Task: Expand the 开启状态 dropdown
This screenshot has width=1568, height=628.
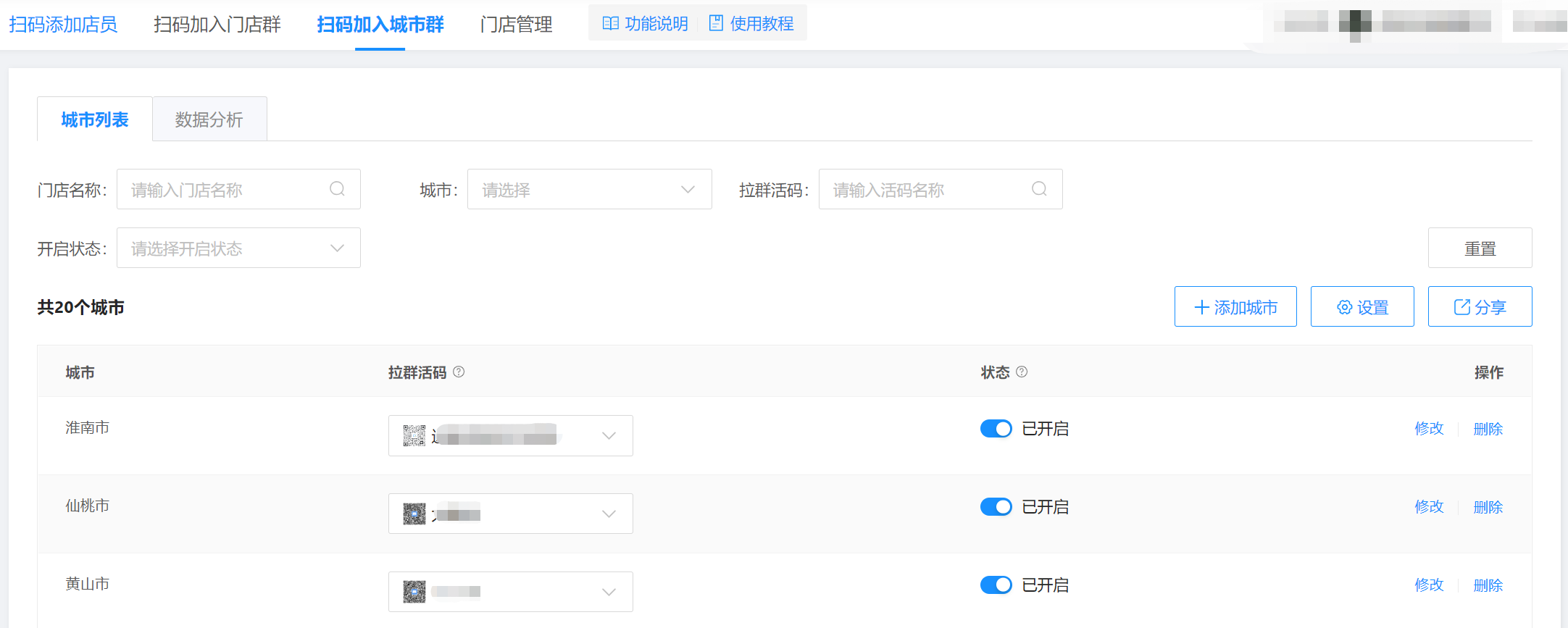Action: pyautogui.click(x=238, y=248)
